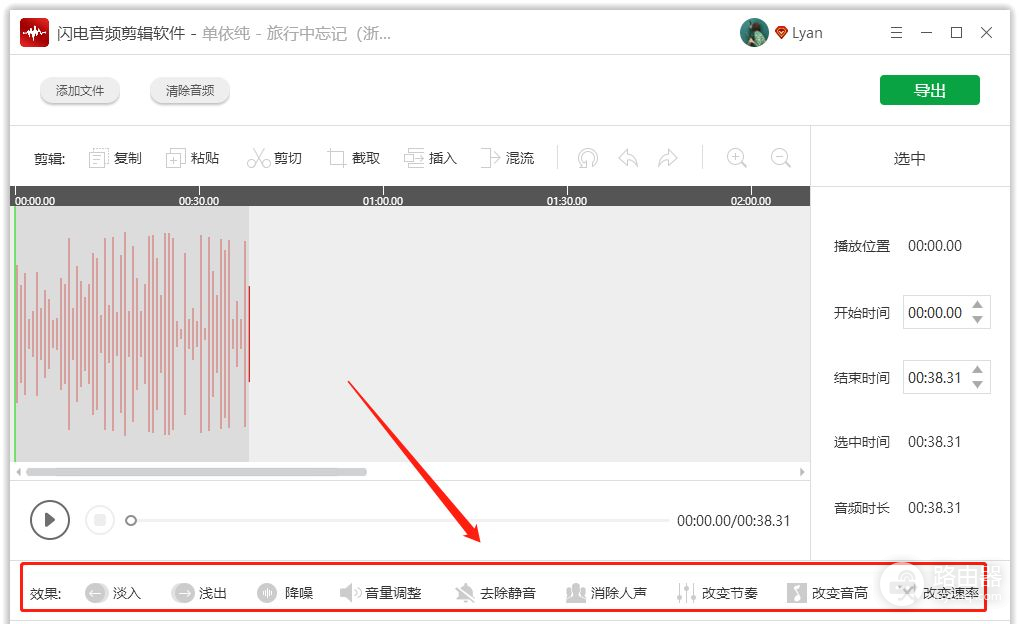Viewport: 1020px width, 624px height.
Task: Click Clear Audio (清除音频) button
Action: (189, 90)
